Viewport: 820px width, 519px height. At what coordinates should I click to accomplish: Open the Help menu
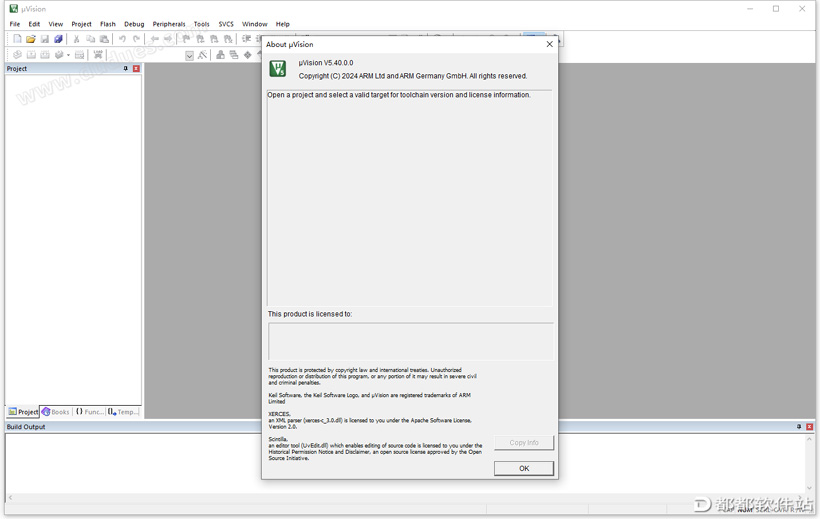coord(282,24)
